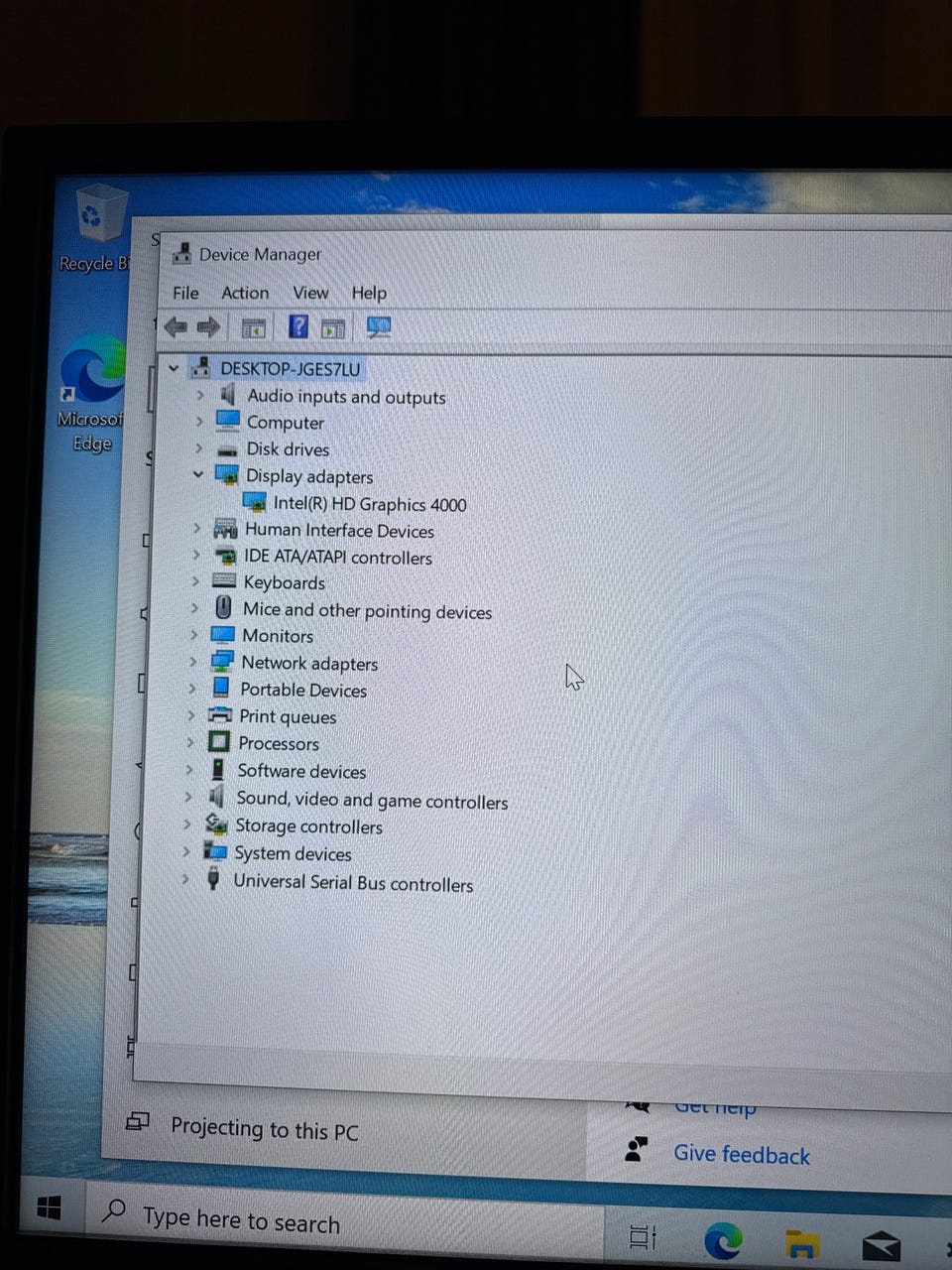
Task: Click the Print queues printer icon
Action: pyautogui.click(x=220, y=715)
